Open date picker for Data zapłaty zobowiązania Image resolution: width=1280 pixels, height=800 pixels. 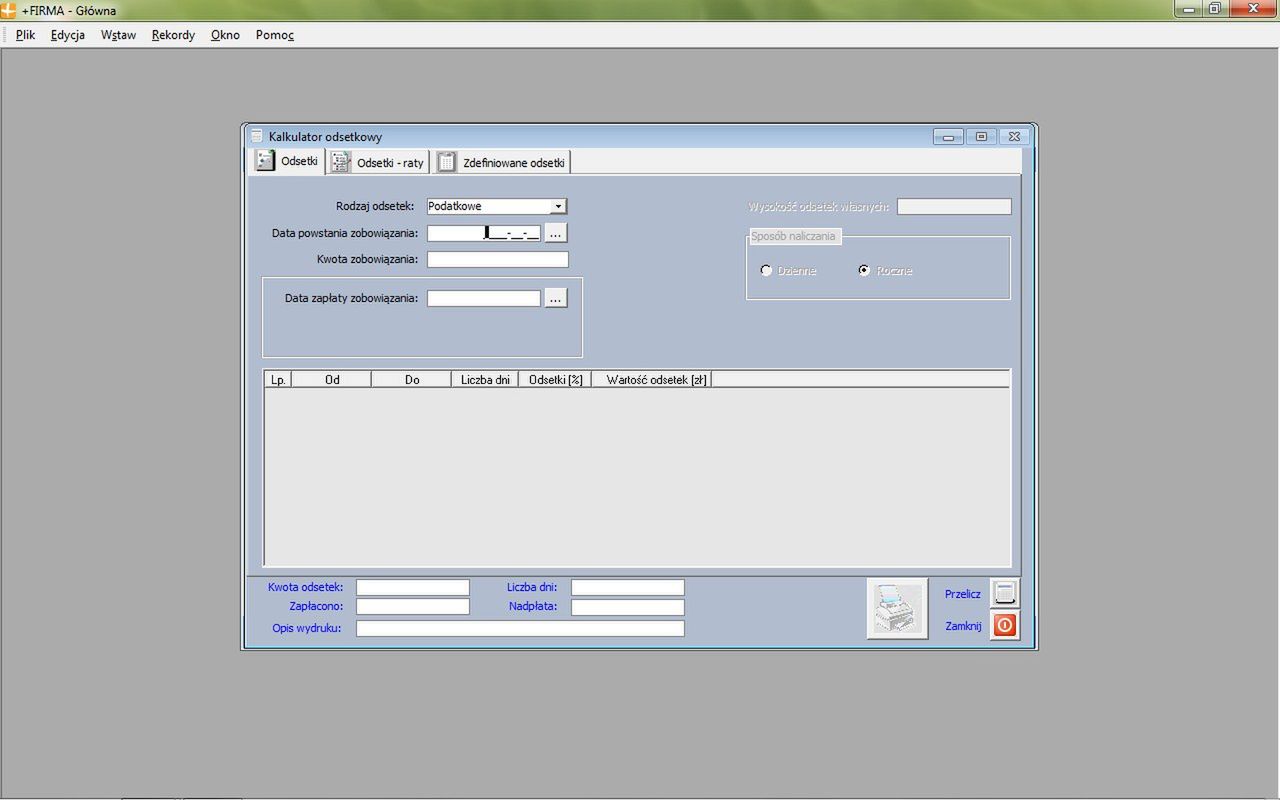tap(556, 298)
